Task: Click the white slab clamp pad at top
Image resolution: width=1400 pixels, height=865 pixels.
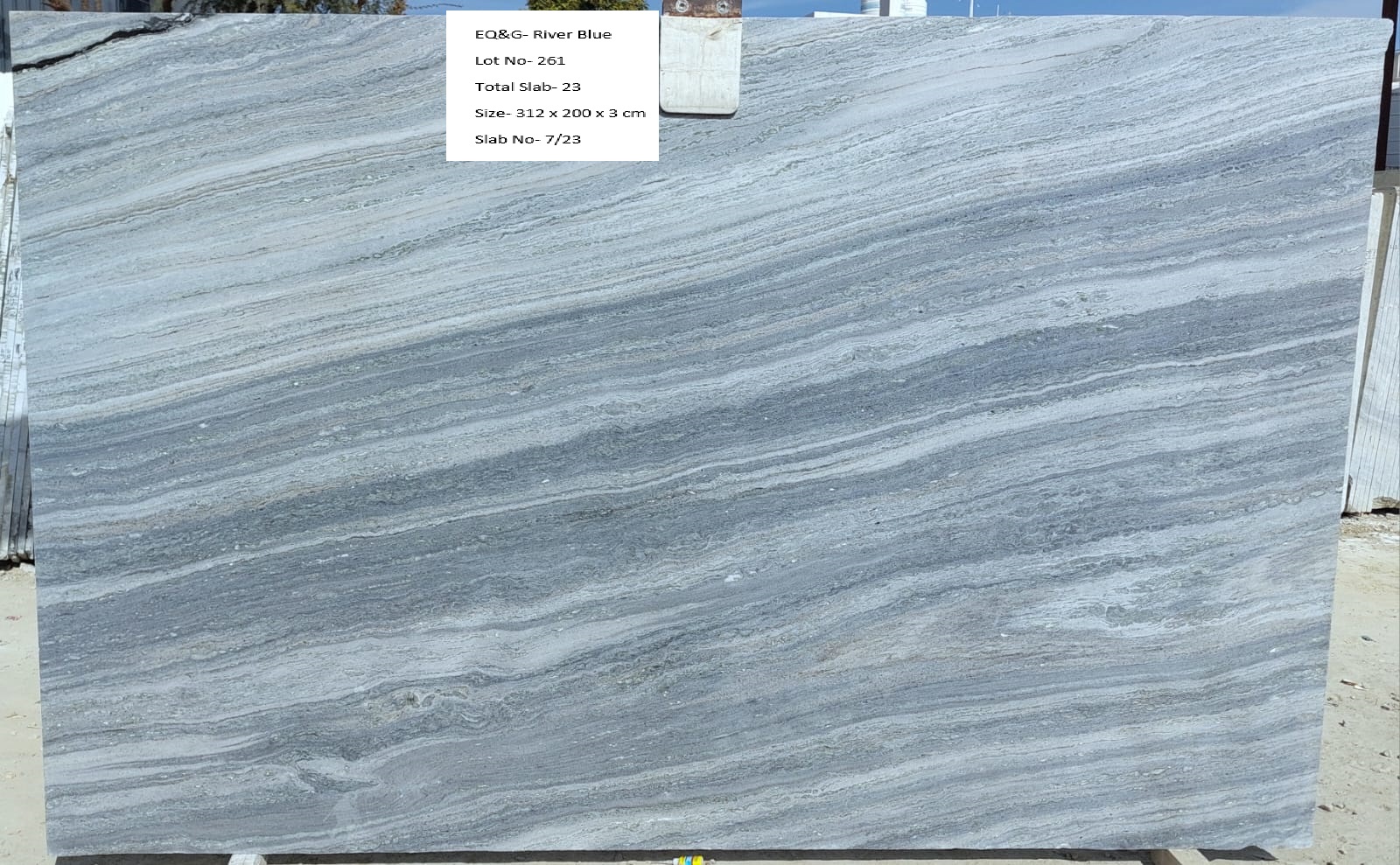Action: click(x=699, y=67)
